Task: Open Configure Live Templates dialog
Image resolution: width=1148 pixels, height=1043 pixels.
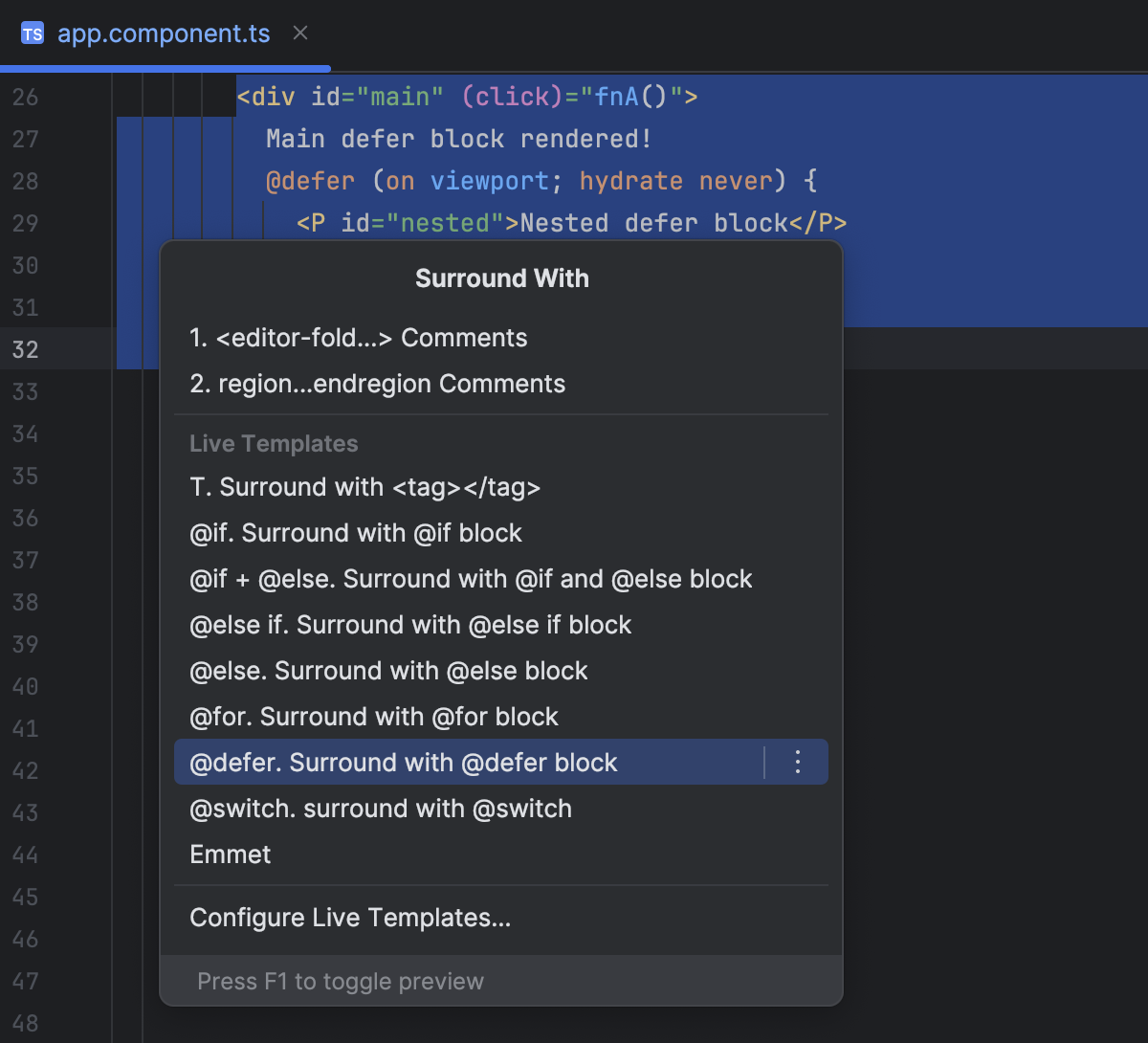Action: coord(350,918)
